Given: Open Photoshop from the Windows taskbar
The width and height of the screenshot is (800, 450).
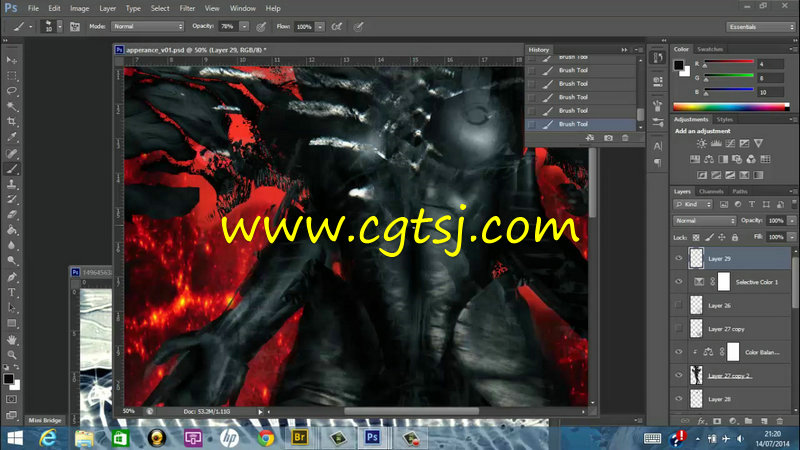Looking at the screenshot, I should [x=372, y=438].
